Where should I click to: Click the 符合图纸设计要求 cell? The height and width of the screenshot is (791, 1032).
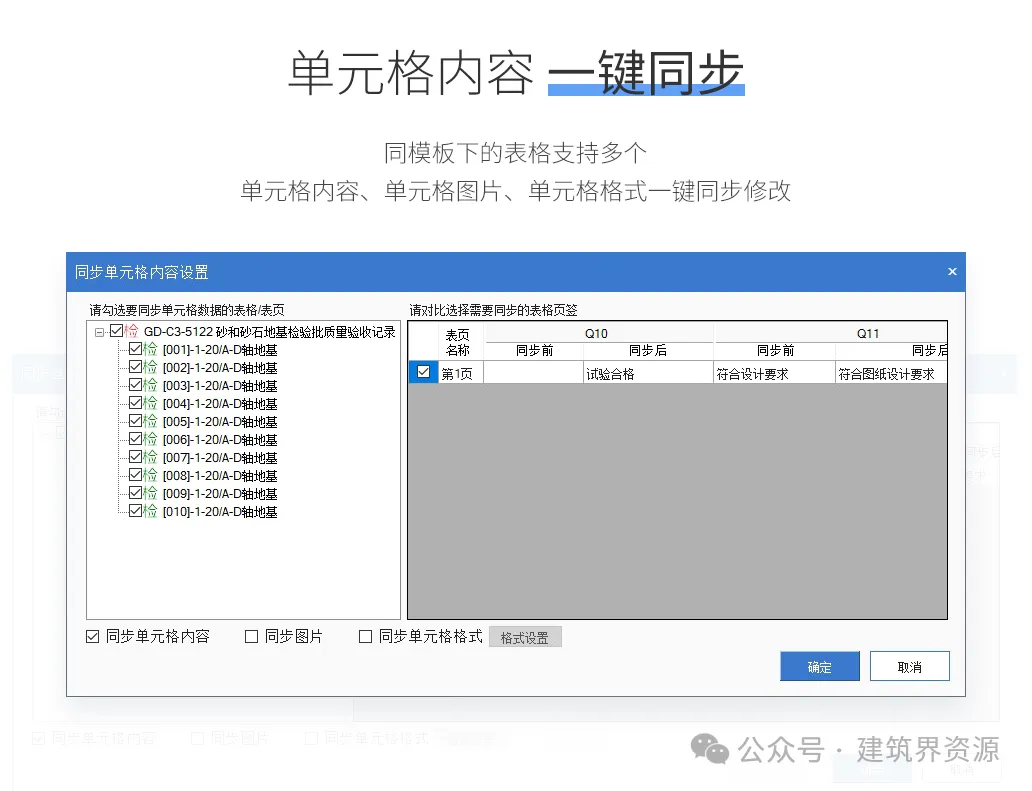point(891,373)
